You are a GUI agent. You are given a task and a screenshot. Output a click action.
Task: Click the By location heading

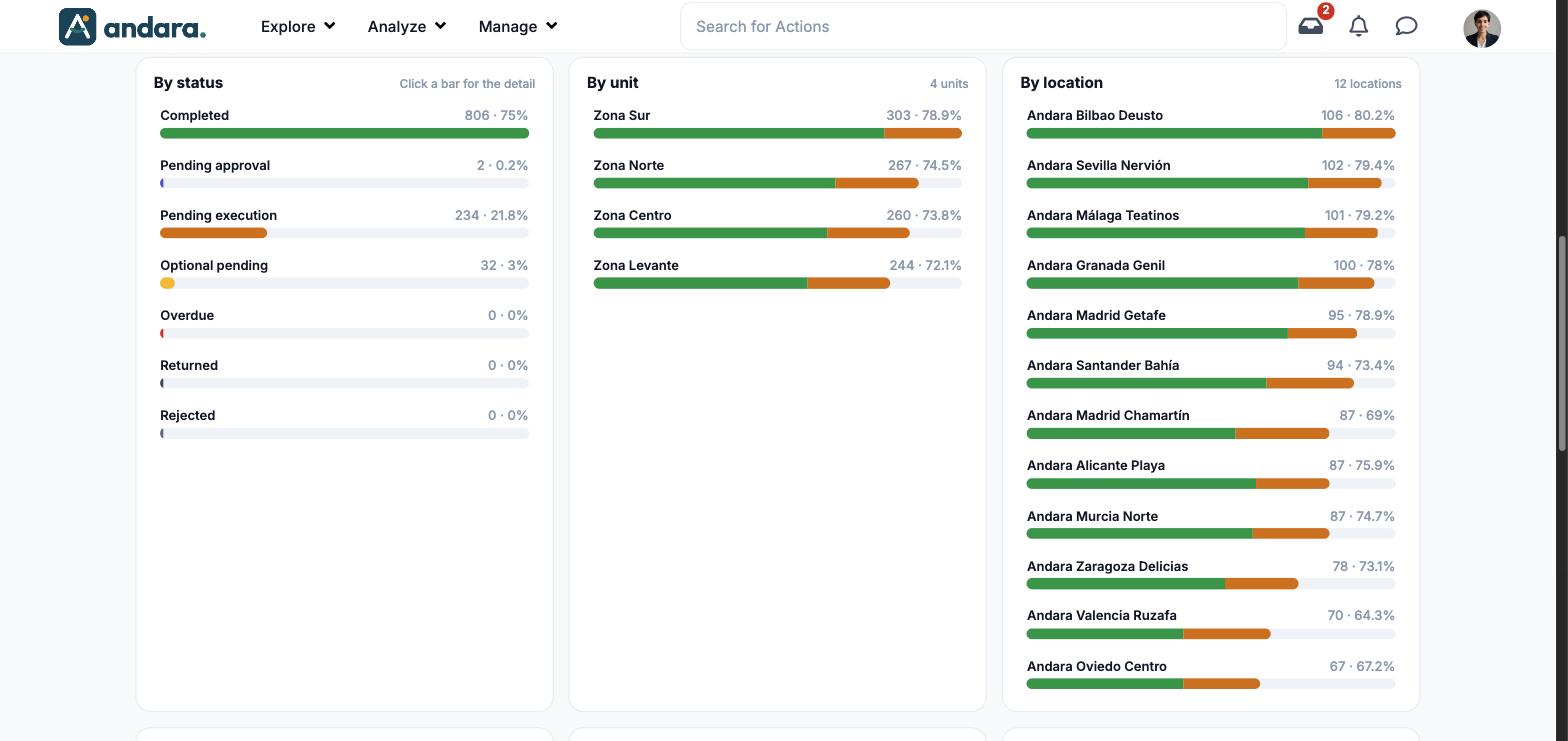(x=1062, y=83)
